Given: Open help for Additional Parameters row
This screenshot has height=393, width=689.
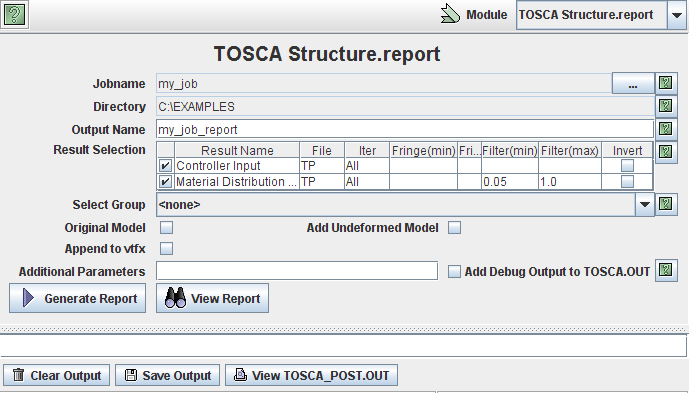Looking at the screenshot, I should point(666,270).
